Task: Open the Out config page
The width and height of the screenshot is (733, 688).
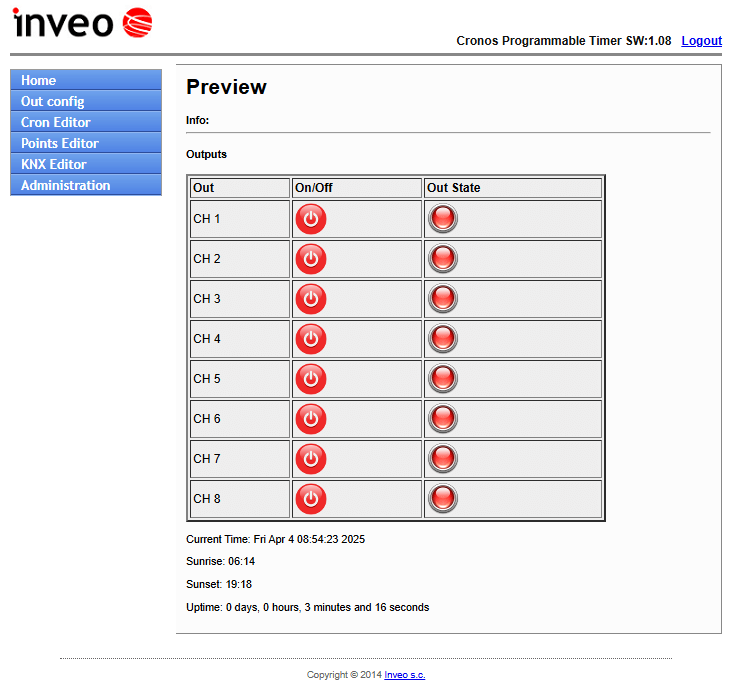Action: [85, 101]
